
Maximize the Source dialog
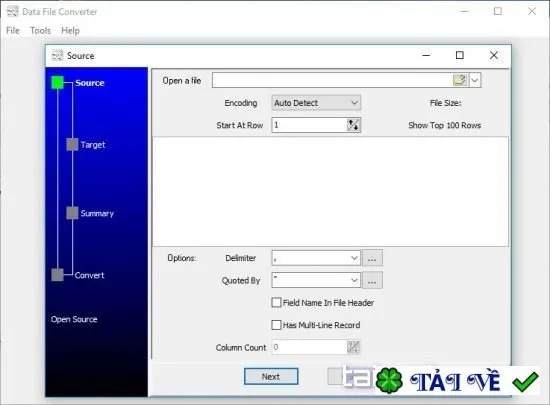460,55
